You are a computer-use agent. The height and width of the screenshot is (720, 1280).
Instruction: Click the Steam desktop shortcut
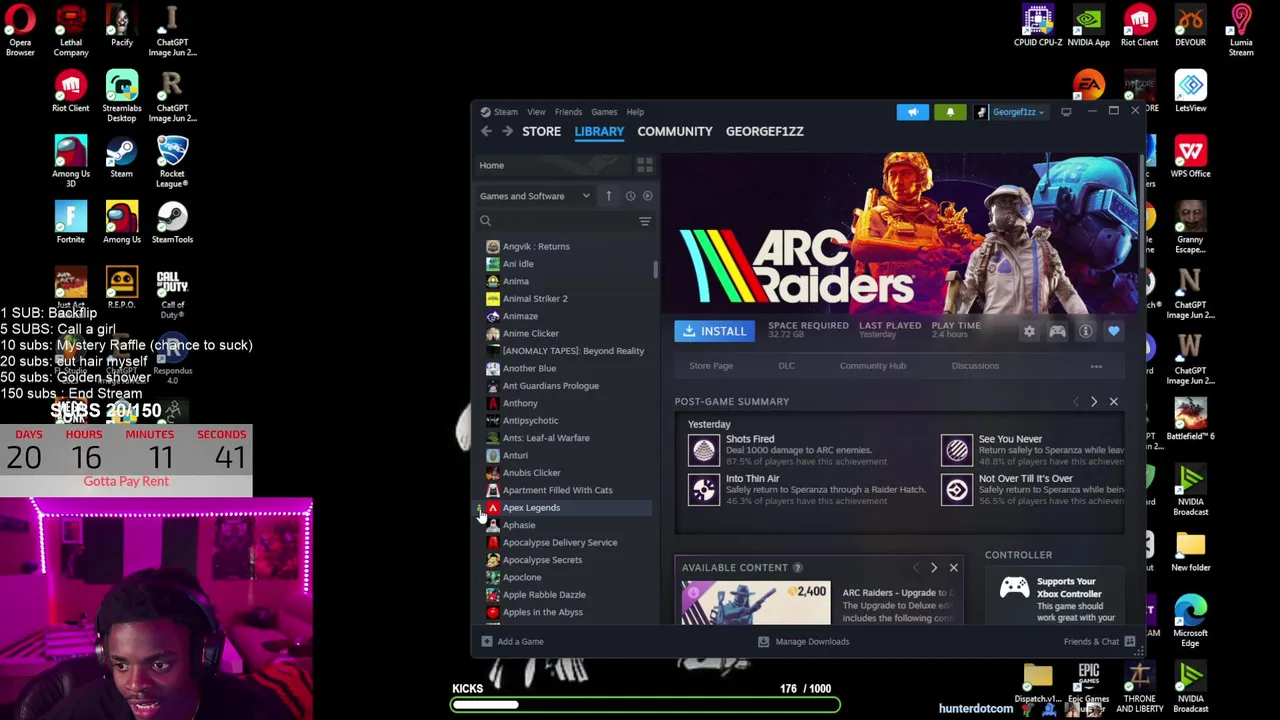click(x=121, y=159)
